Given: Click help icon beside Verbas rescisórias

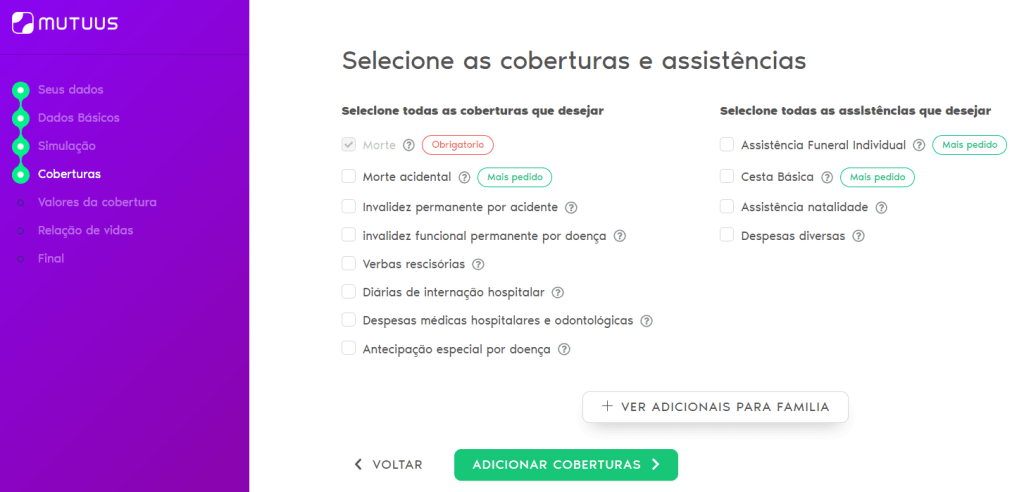Looking at the screenshot, I should [x=478, y=265].
